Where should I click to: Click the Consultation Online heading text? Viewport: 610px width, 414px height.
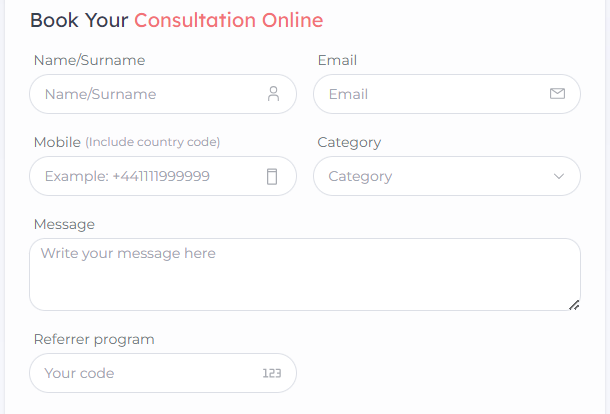pyautogui.click(x=229, y=20)
